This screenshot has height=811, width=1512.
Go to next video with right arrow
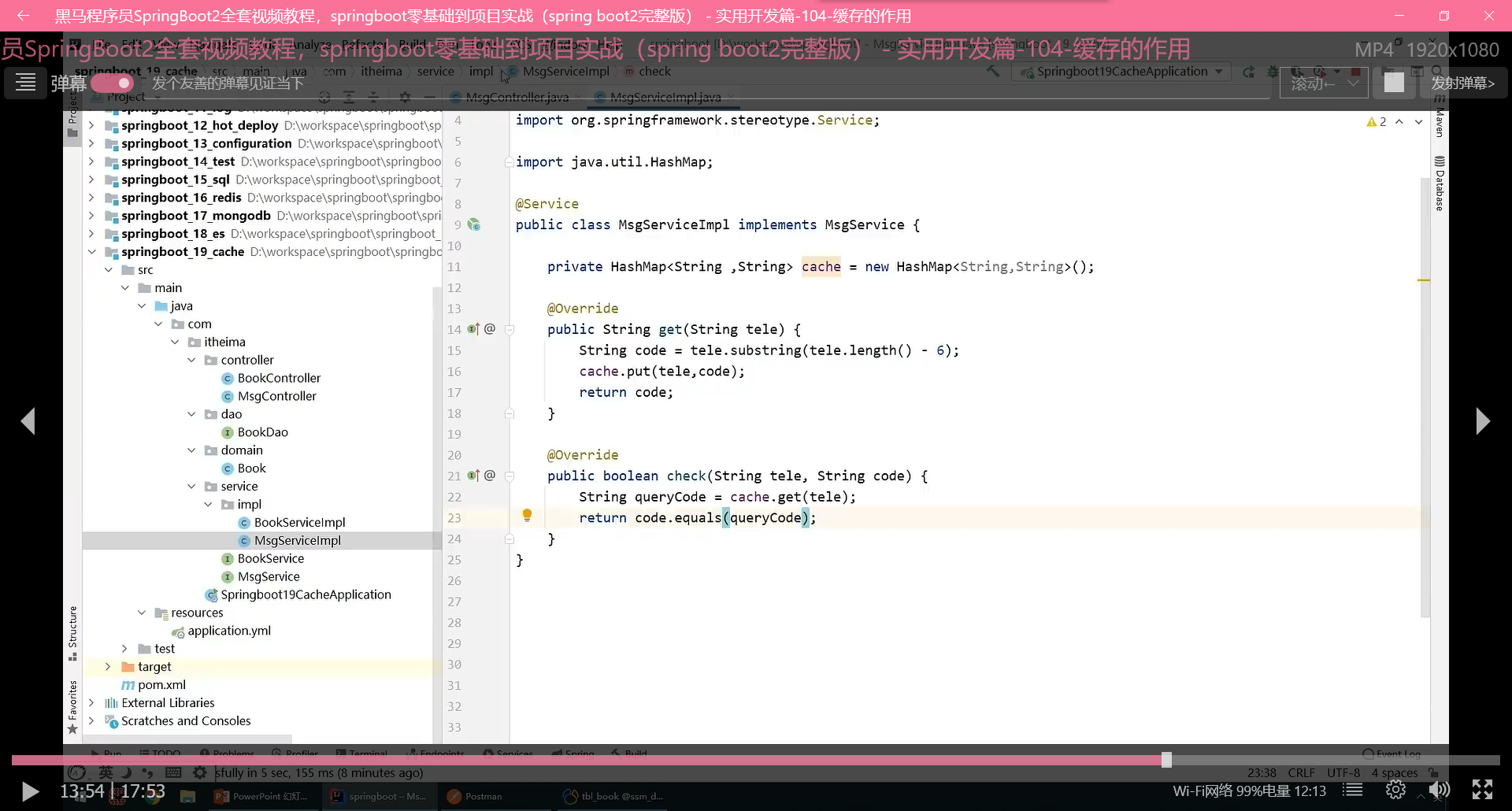click(1483, 421)
